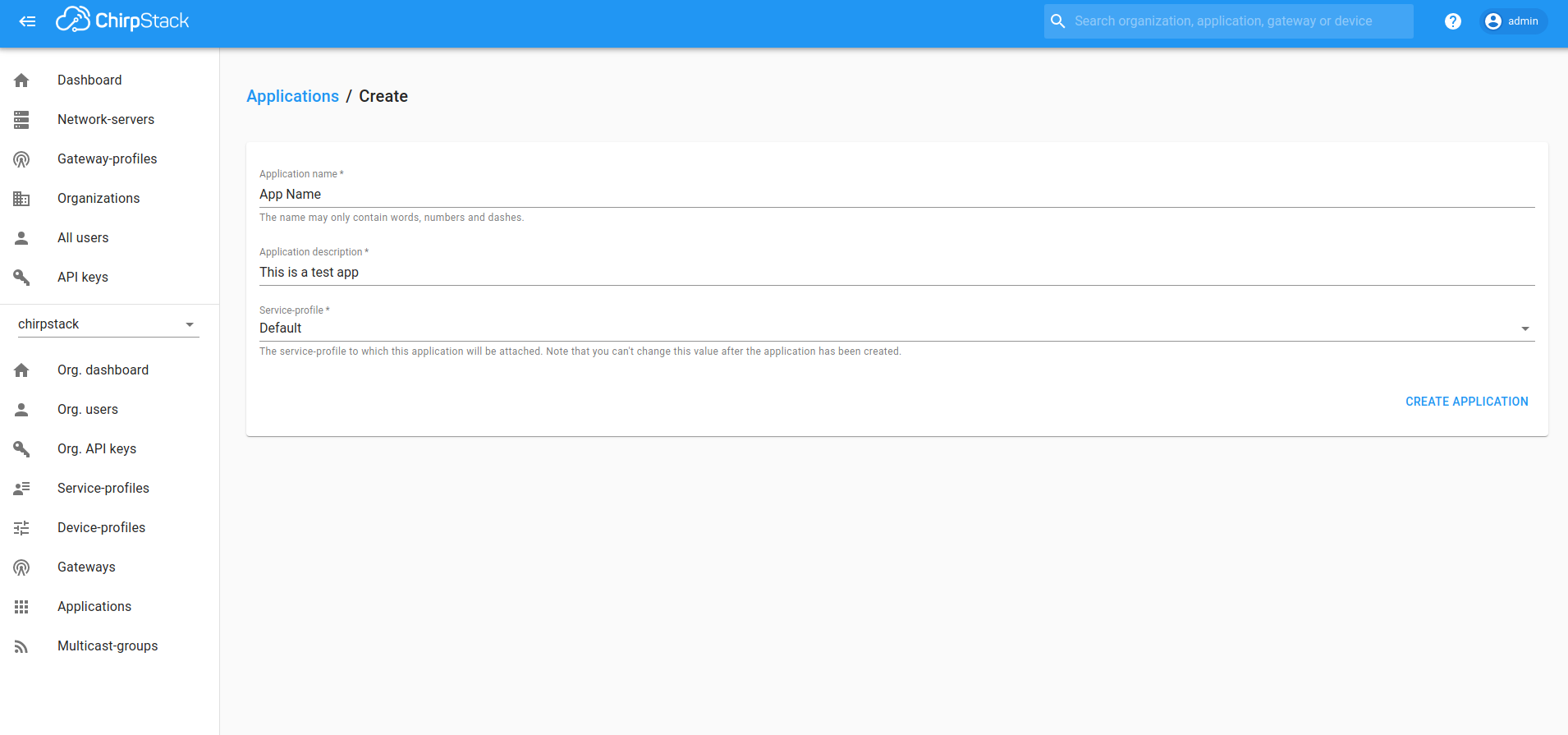Open the chirpstack organization selector dropdown
1568x735 pixels.
coord(108,324)
